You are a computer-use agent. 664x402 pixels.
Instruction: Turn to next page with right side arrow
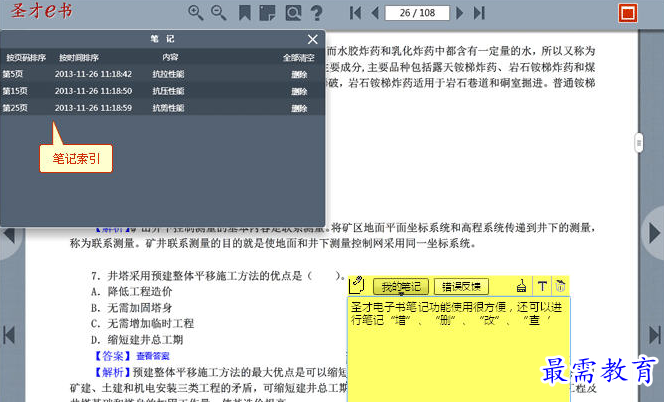click(x=654, y=233)
